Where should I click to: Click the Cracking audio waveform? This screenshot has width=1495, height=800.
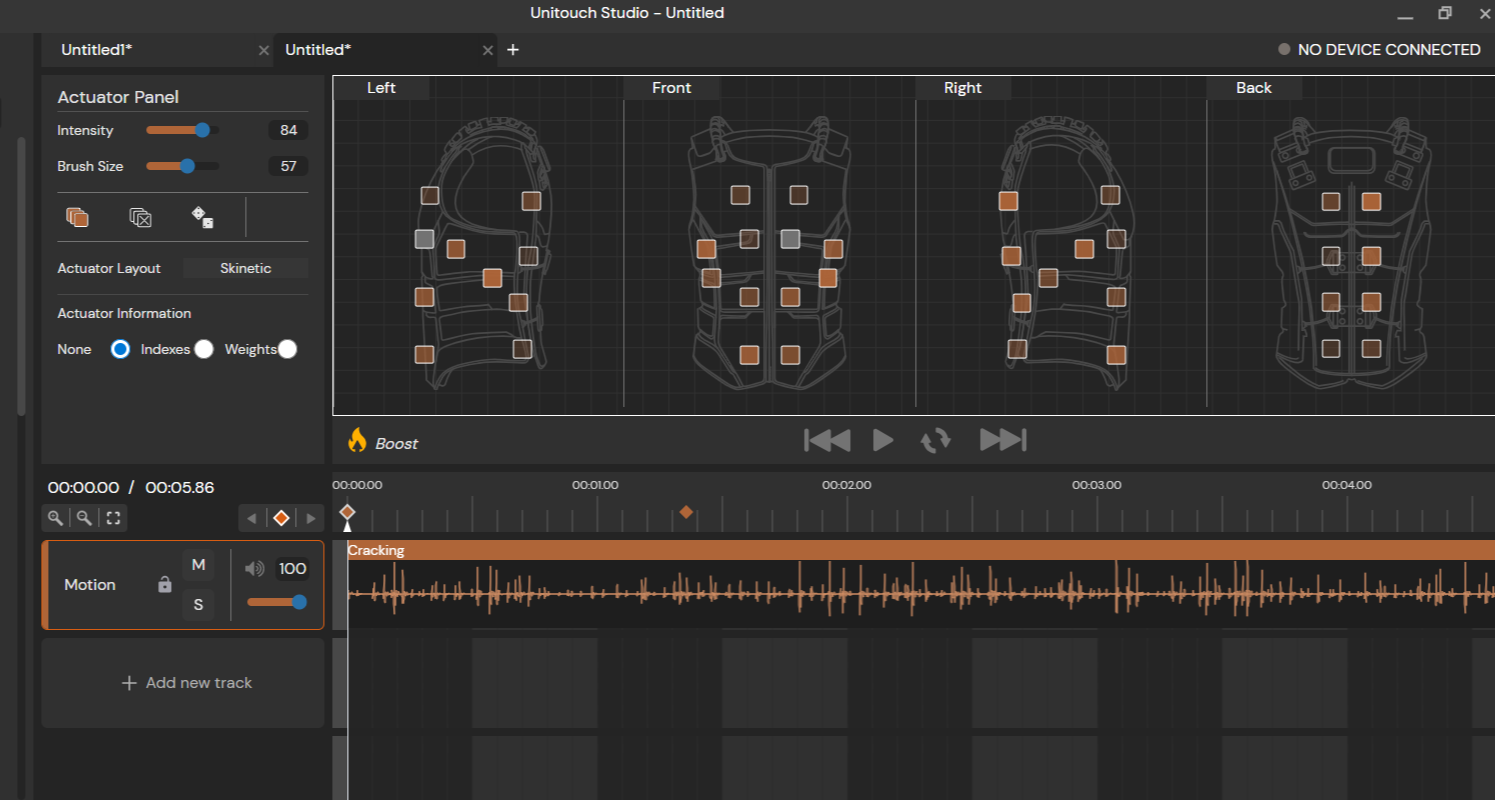(921, 594)
